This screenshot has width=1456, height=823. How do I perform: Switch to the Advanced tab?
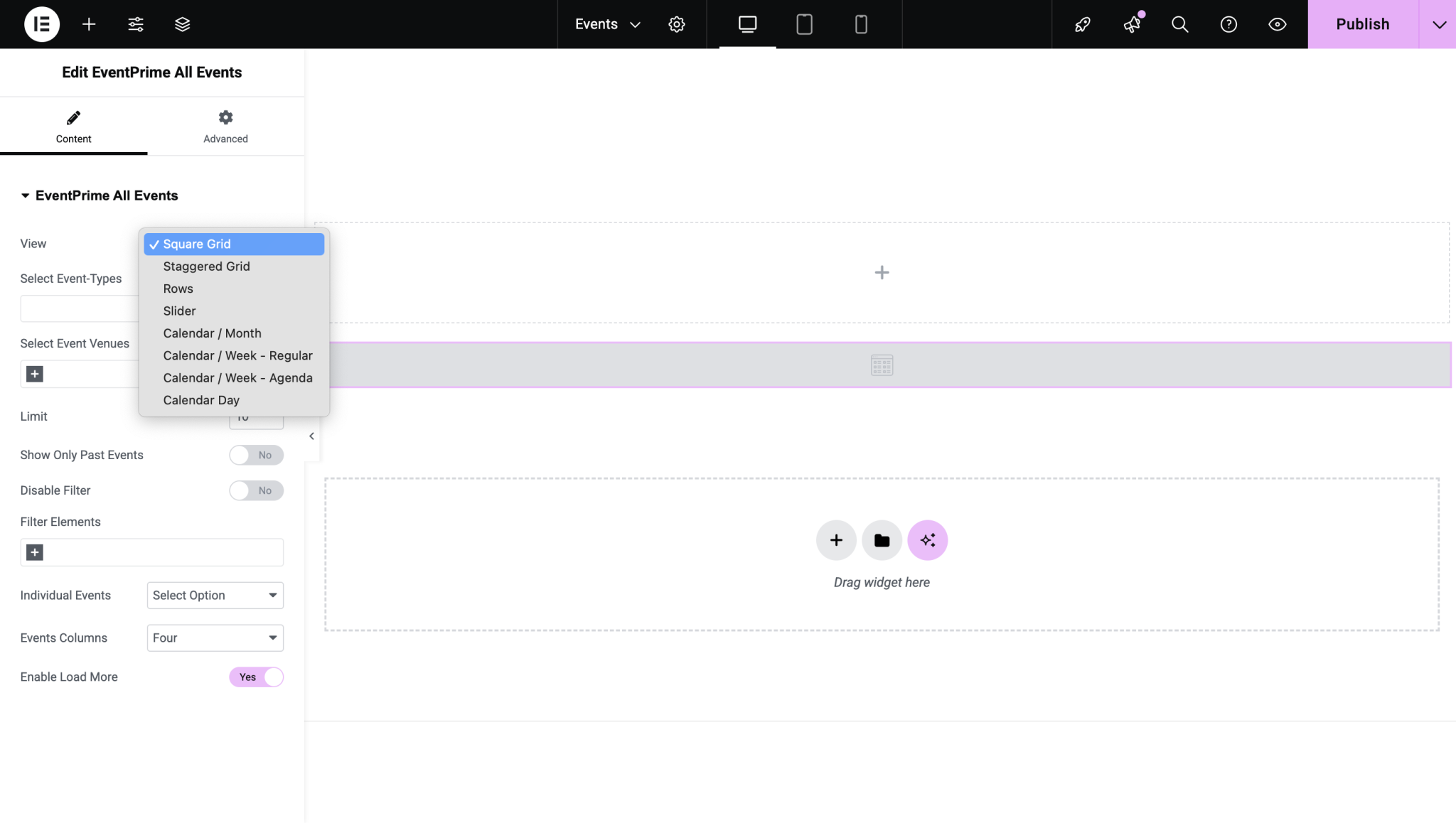click(225, 126)
